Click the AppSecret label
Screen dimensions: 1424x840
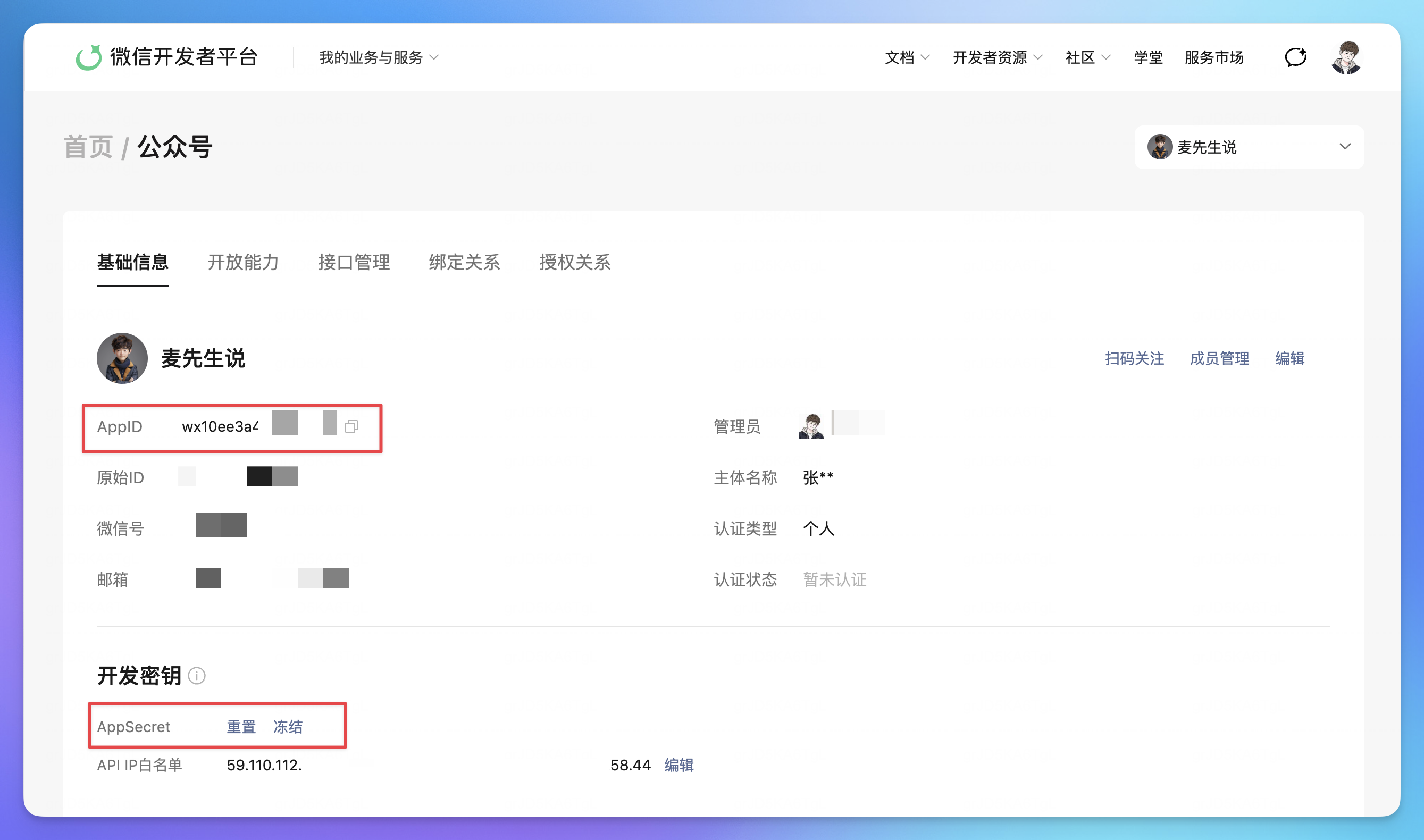click(133, 727)
